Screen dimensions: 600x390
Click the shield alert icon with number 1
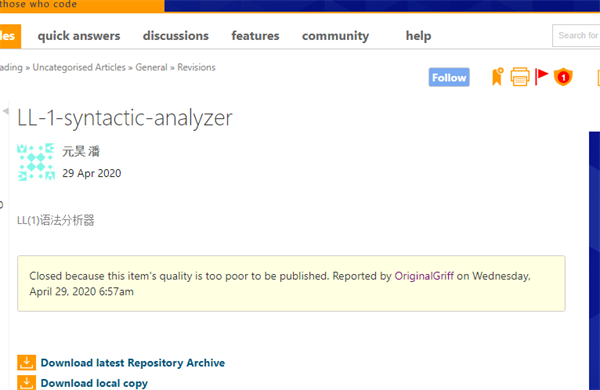(563, 77)
